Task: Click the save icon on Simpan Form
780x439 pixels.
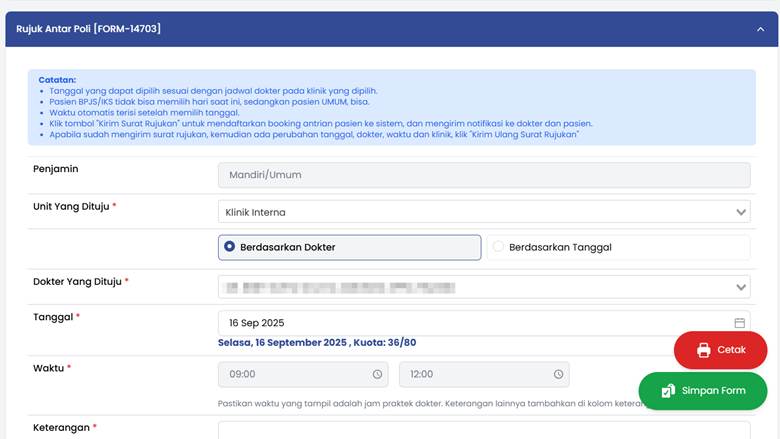Action: [667, 391]
